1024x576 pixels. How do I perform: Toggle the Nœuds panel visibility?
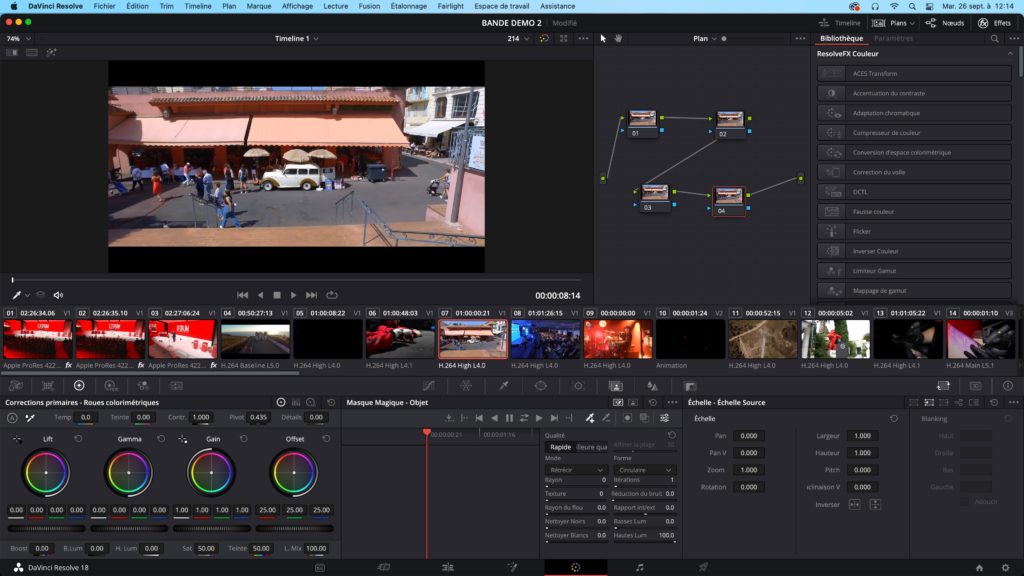pos(944,23)
